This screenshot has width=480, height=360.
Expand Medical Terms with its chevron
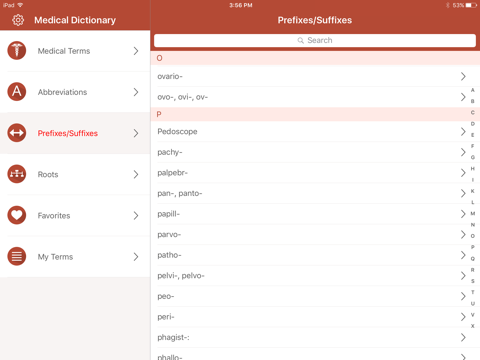(x=136, y=51)
